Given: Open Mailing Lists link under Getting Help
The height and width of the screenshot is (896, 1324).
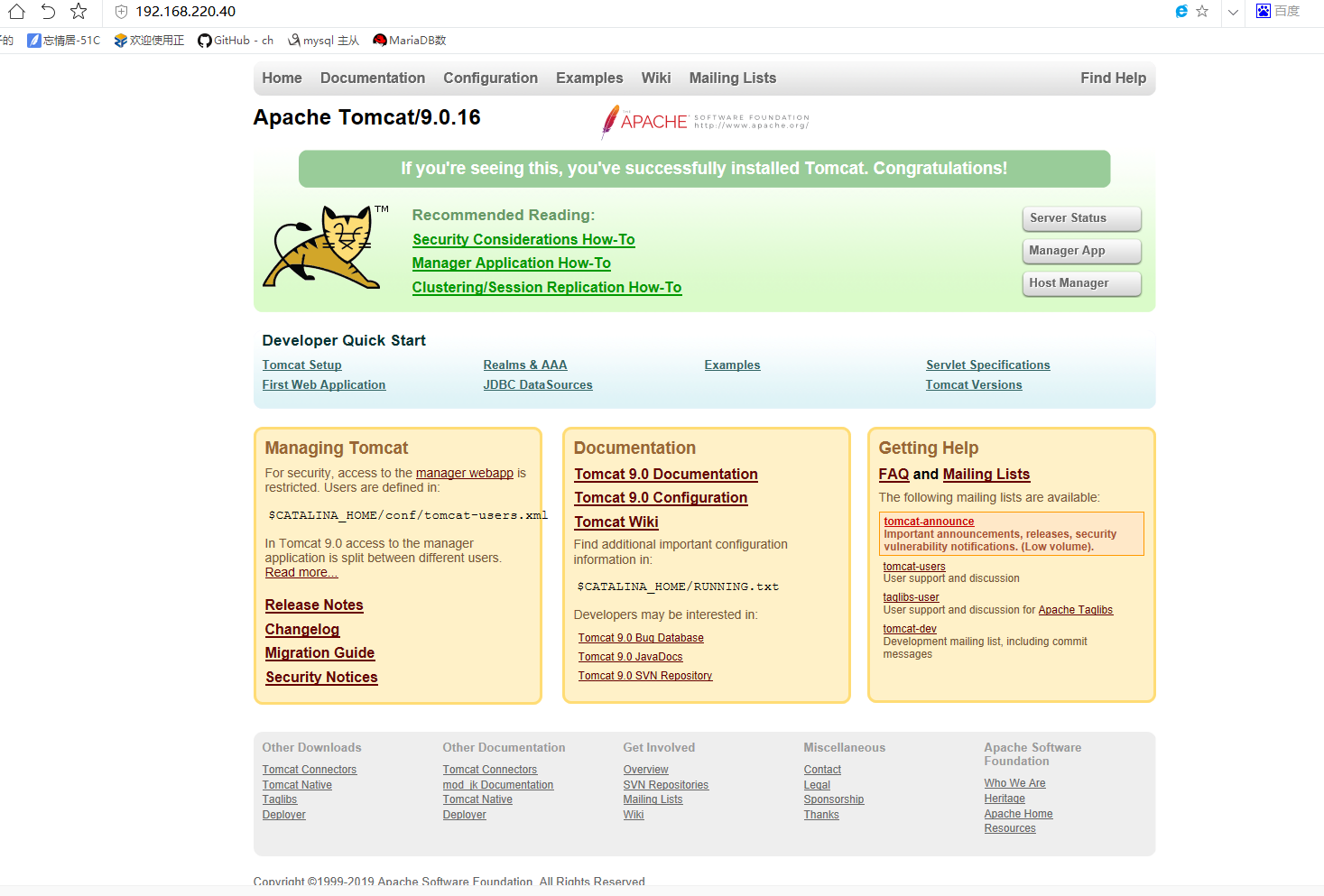Looking at the screenshot, I should coord(986,475).
